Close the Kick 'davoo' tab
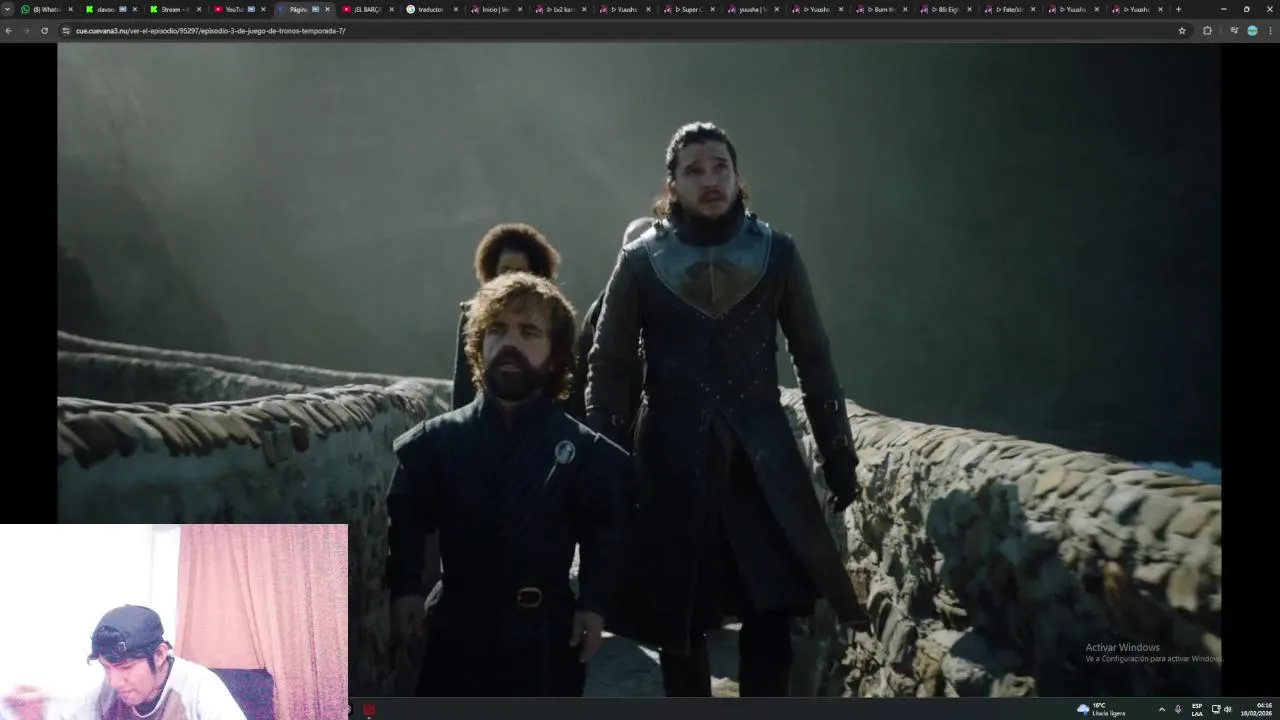This screenshot has width=1280, height=720. point(135,9)
